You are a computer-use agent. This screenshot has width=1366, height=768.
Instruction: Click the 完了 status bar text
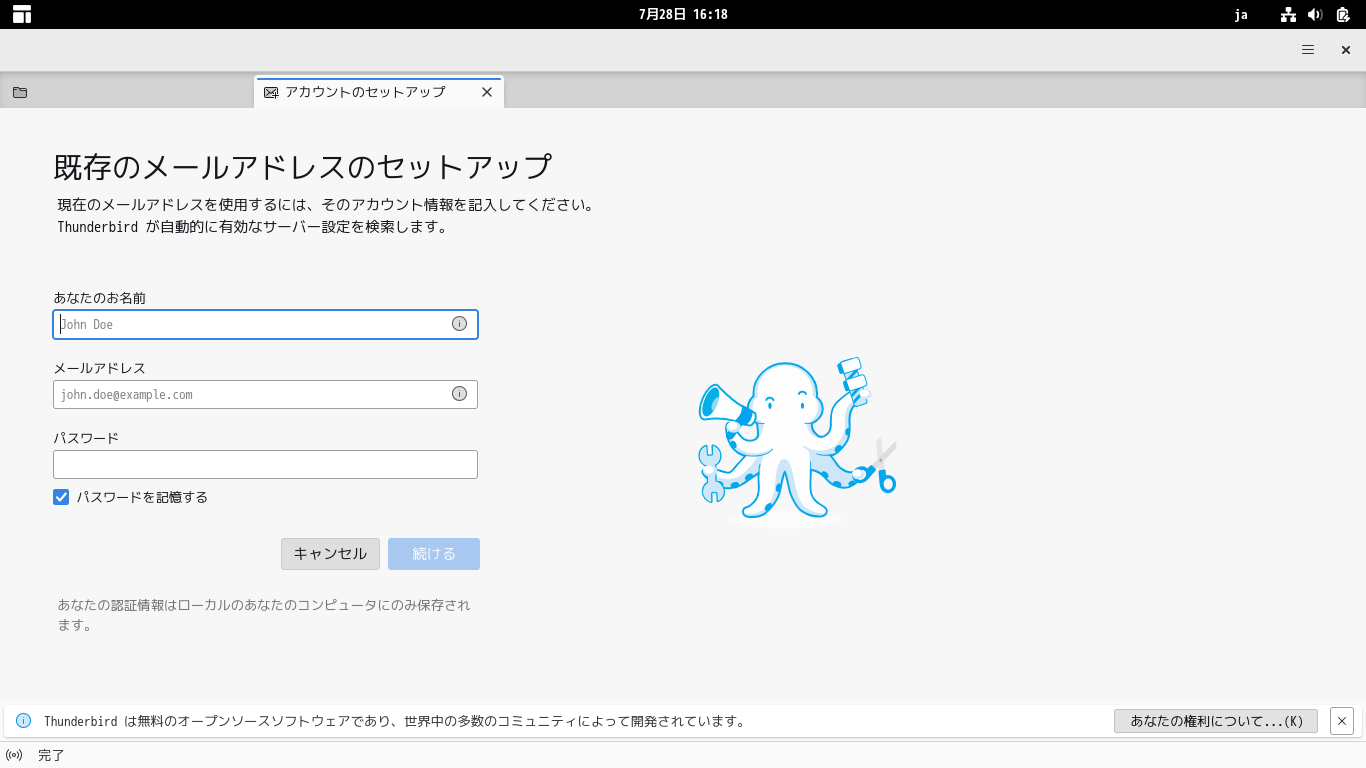pos(51,755)
